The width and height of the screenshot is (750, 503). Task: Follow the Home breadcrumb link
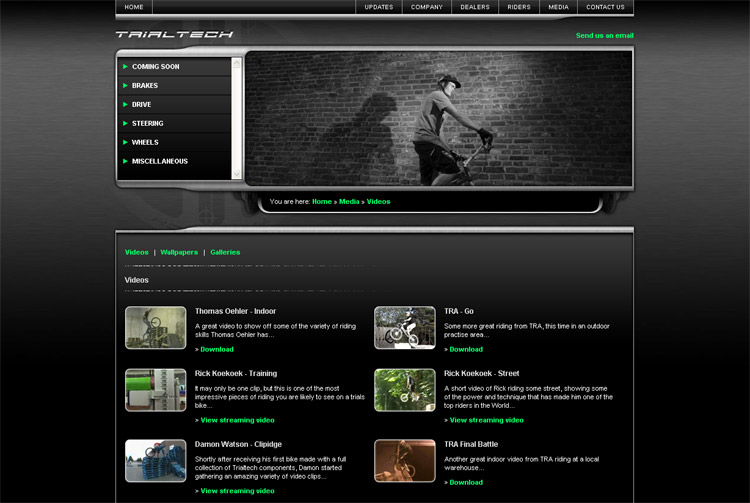(322, 202)
